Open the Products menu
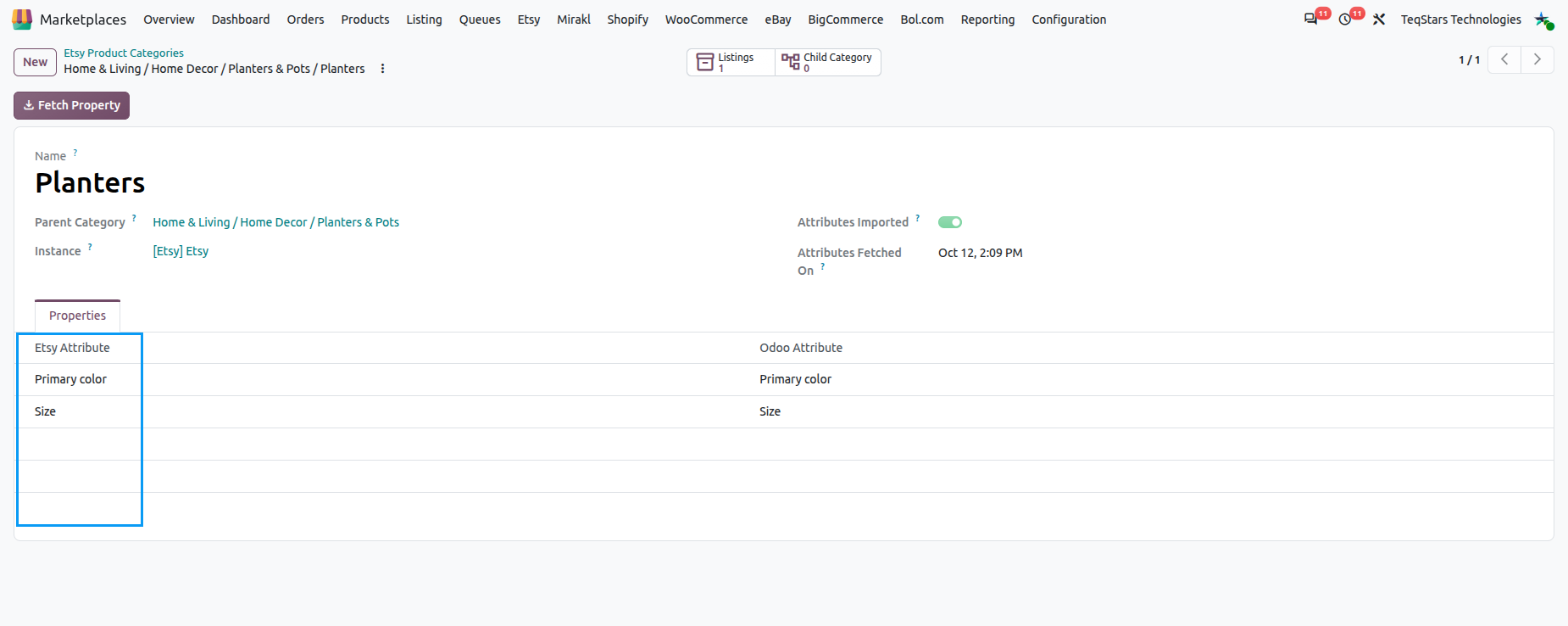 (x=365, y=20)
